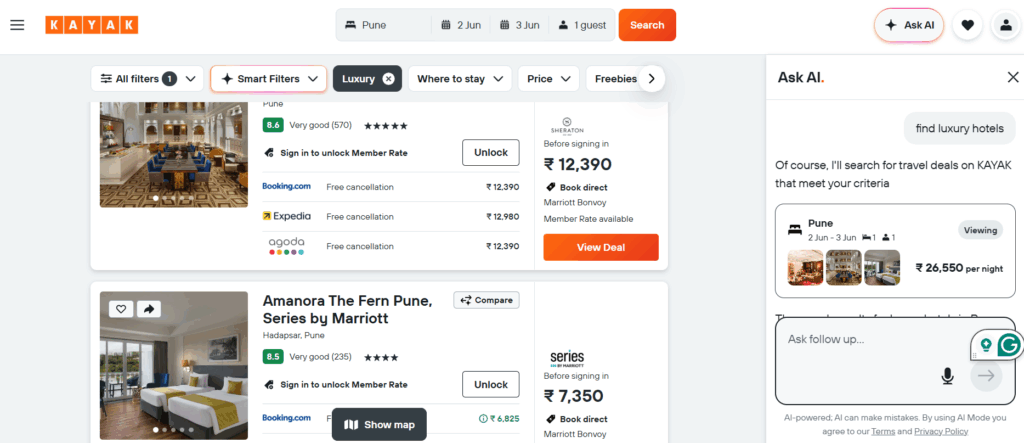Show more filter chips with the right arrow
This screenshot has height=443, width=1024.
point(651,79)
